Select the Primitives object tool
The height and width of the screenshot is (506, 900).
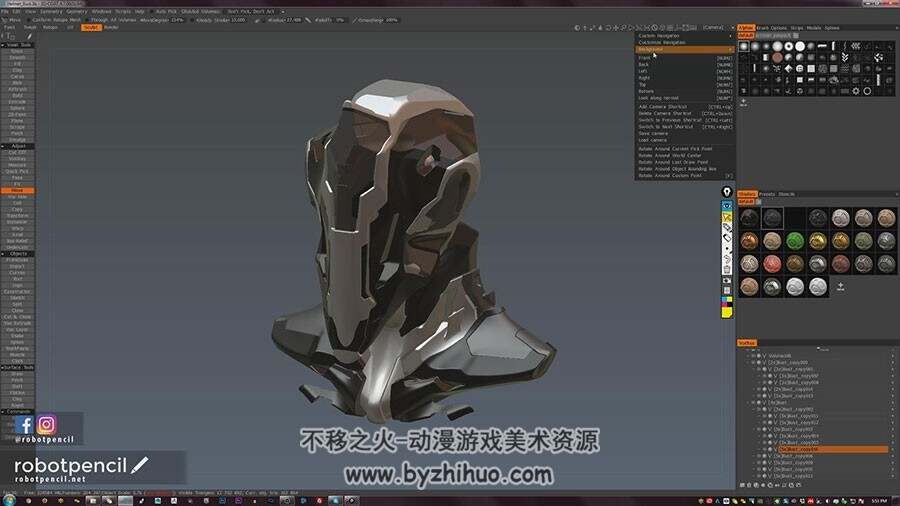18,260
